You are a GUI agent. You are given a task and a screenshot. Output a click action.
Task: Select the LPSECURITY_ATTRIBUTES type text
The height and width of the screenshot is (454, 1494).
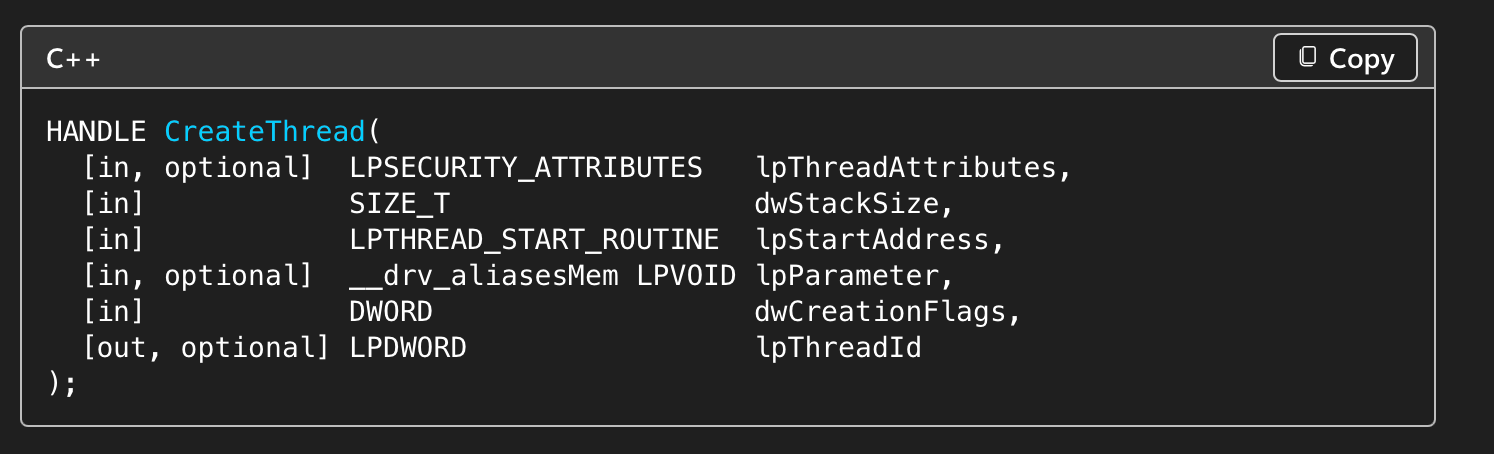(x=526, y=167)
